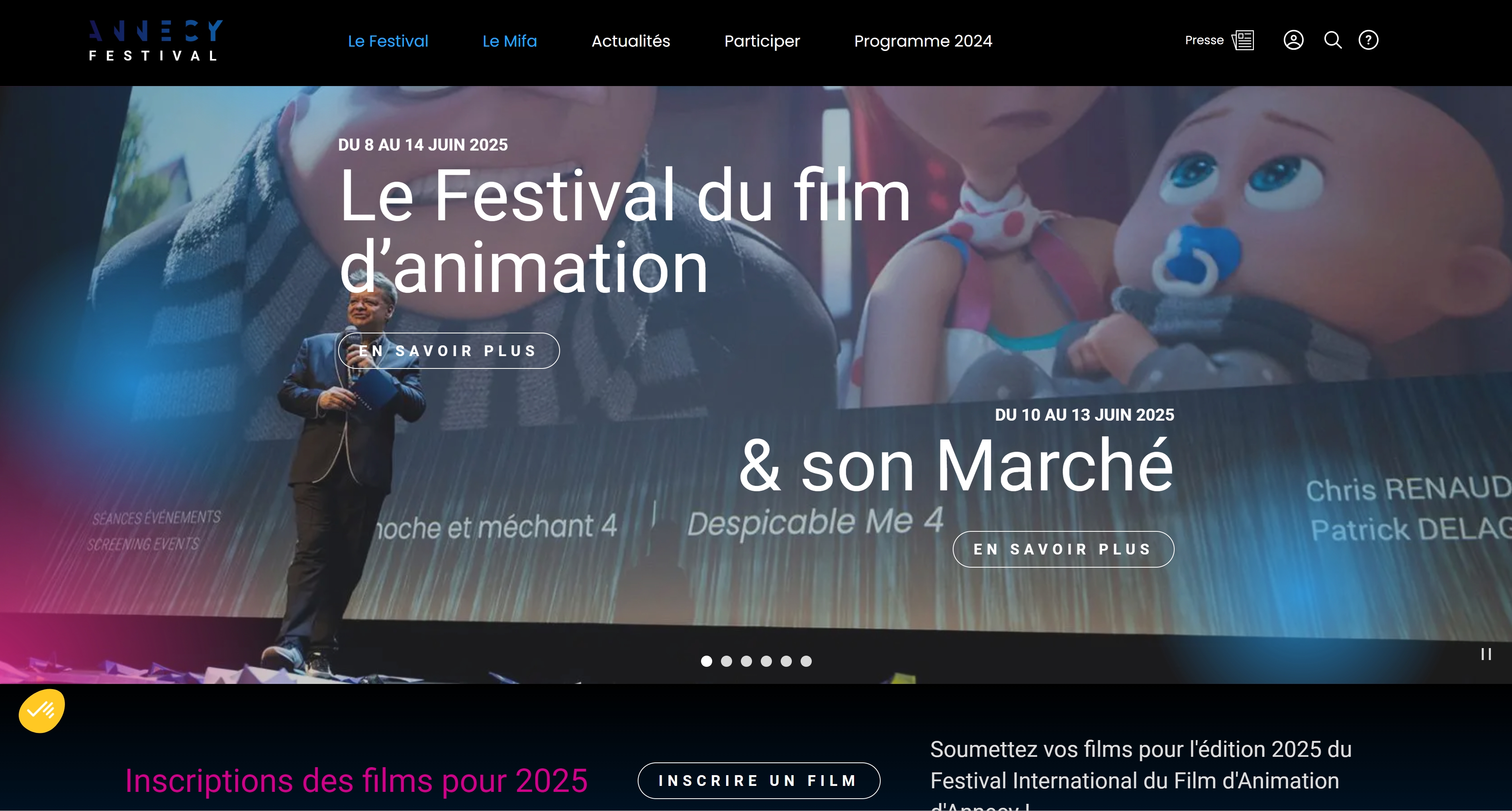Open the Presse newspaper icon
1512x811 pixels.
point(1243,41)
